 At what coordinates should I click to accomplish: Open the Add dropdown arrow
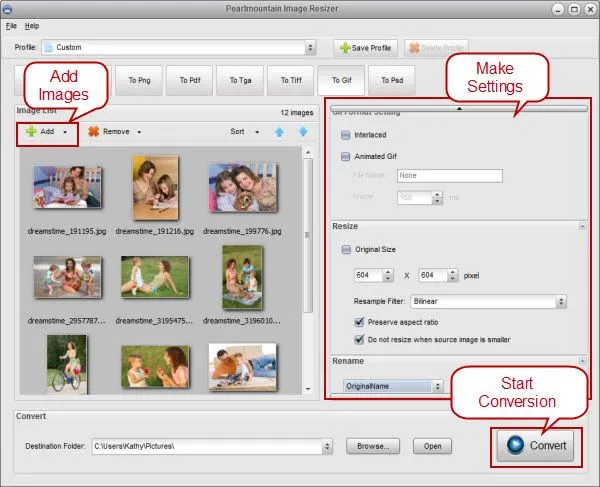65,132
